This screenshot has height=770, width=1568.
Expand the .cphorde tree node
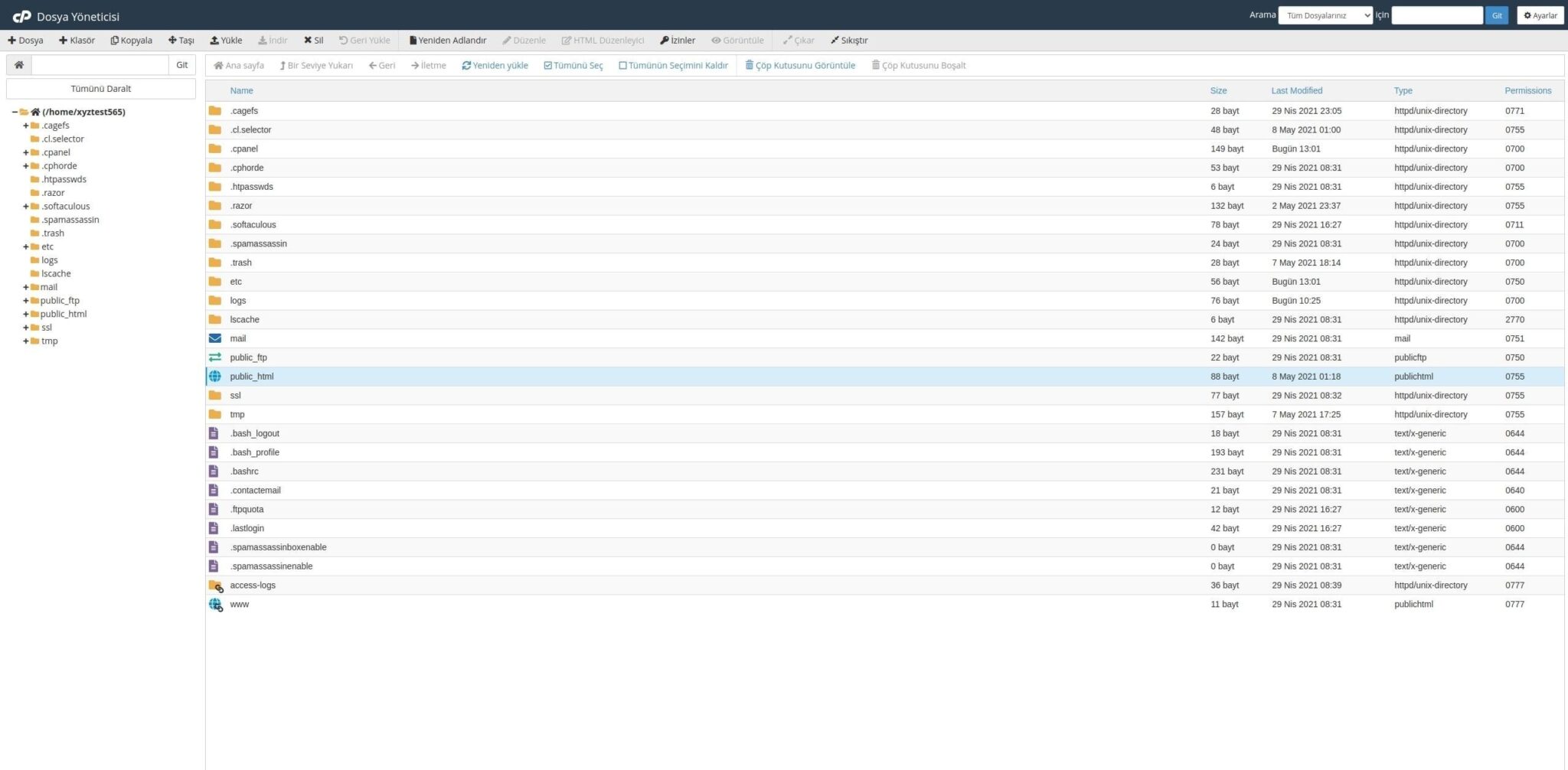[26, 166]
